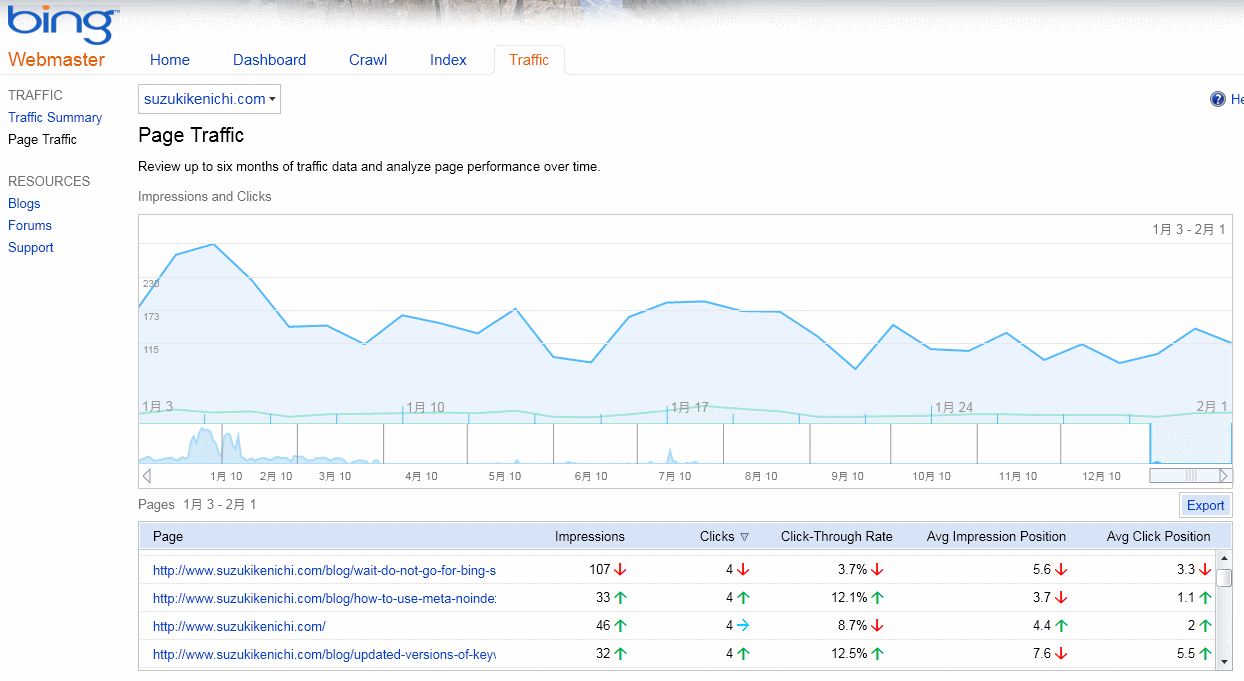Visit the Support link in the sidebar

(x=31, y=247)
